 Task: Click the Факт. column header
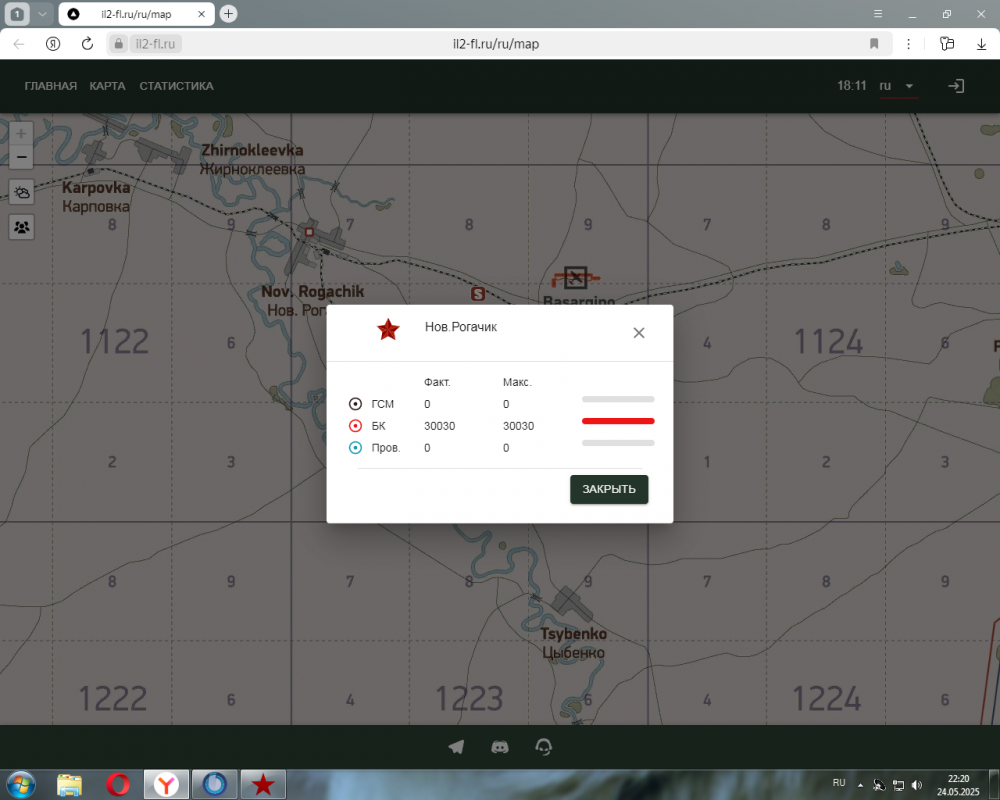pyautogui.click(x=437, y=382)
